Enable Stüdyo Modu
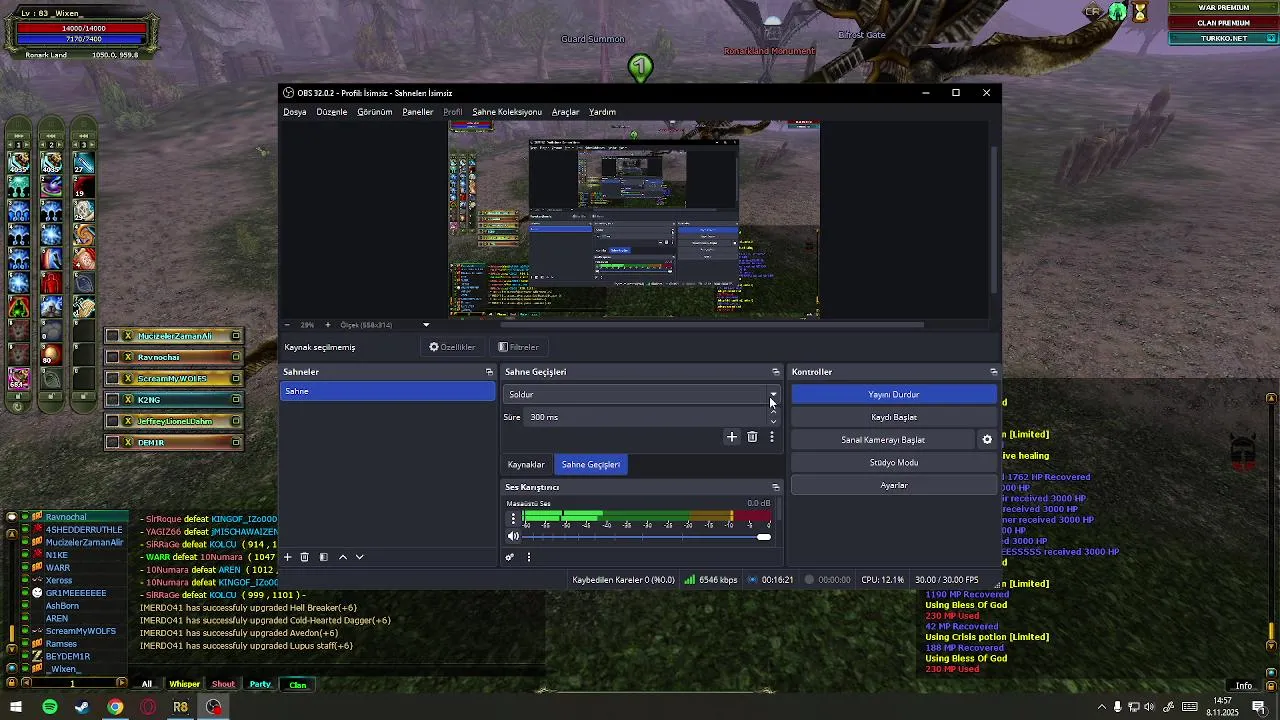Viewport: 1280px width, 720px height. point(894,463)
